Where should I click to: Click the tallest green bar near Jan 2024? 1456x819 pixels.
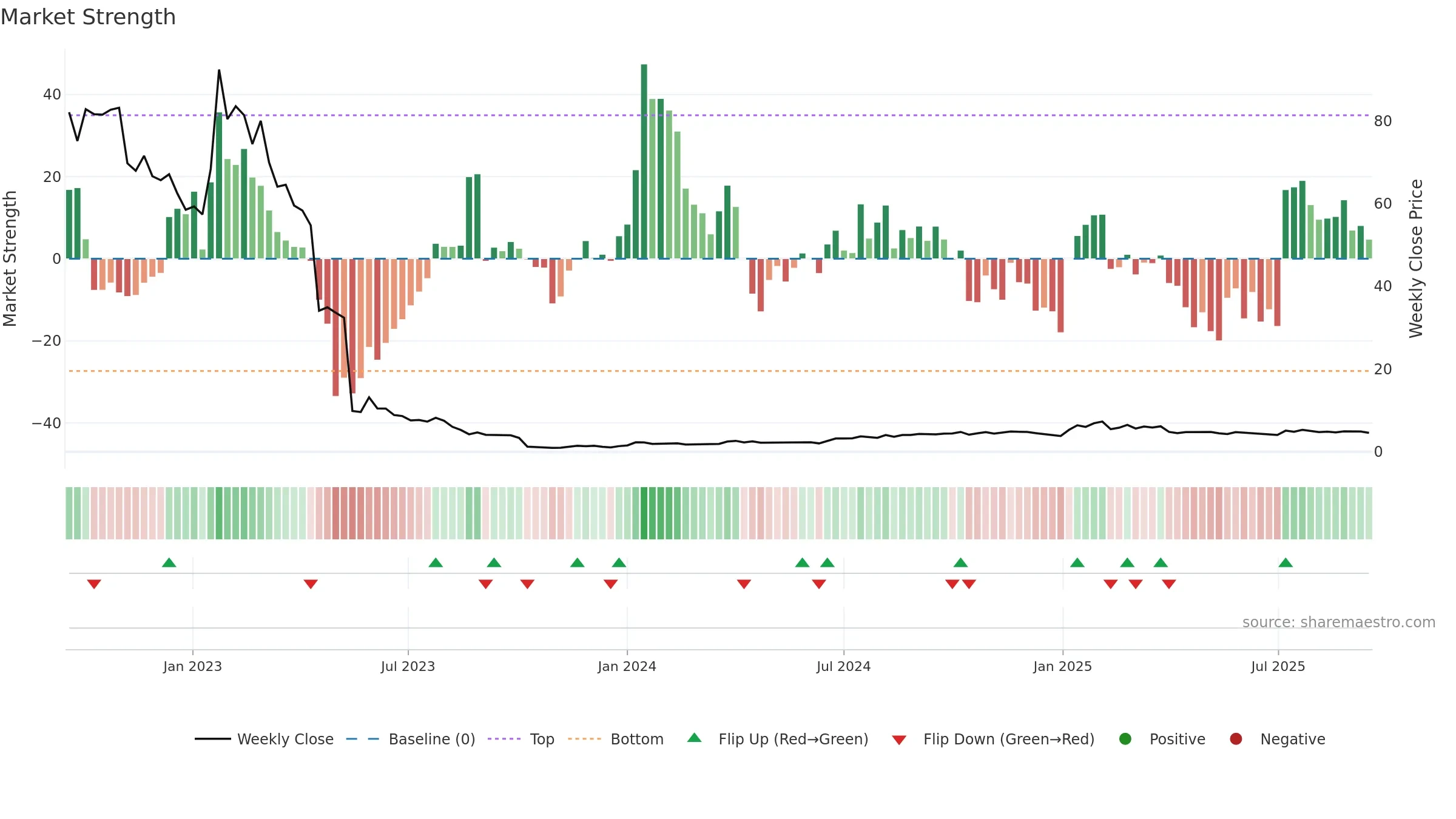(644, 161)
